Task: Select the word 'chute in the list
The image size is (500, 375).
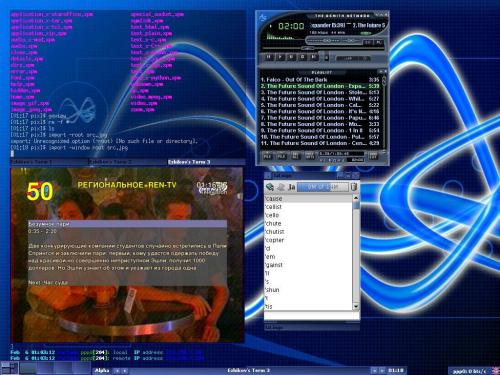Action: point(308,223)
